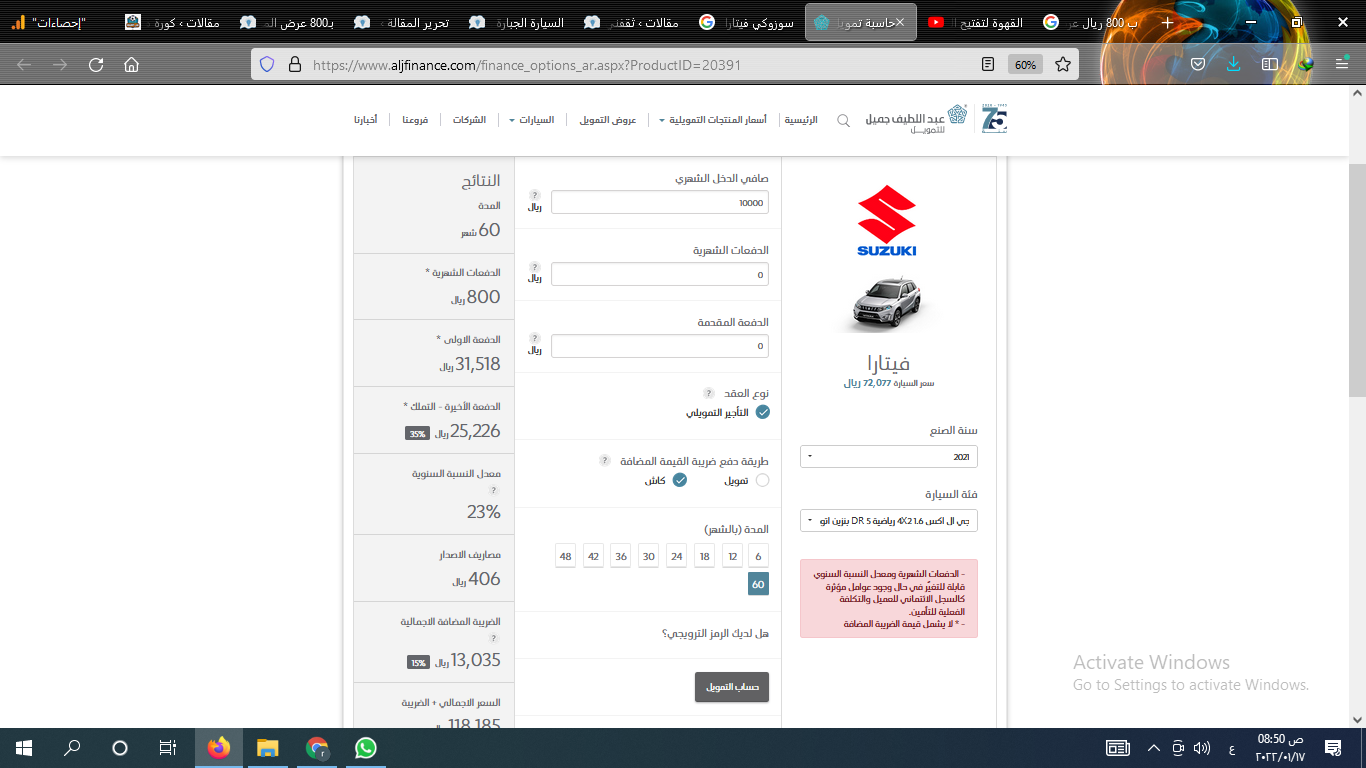Switch to تحرير المقالة browser tab
Image resolution: width=1366 pixels, height=768 pixels.
point(404,22)
